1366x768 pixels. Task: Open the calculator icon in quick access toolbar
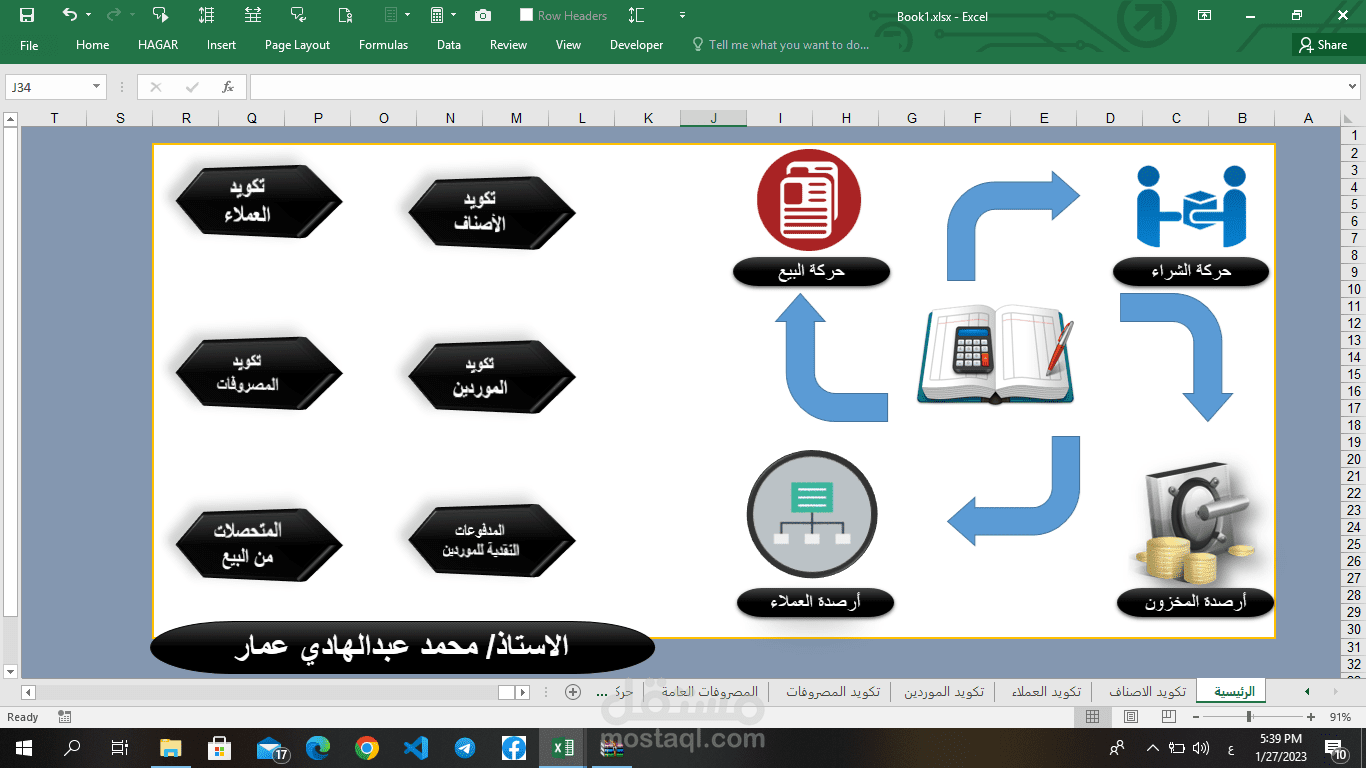437,15
